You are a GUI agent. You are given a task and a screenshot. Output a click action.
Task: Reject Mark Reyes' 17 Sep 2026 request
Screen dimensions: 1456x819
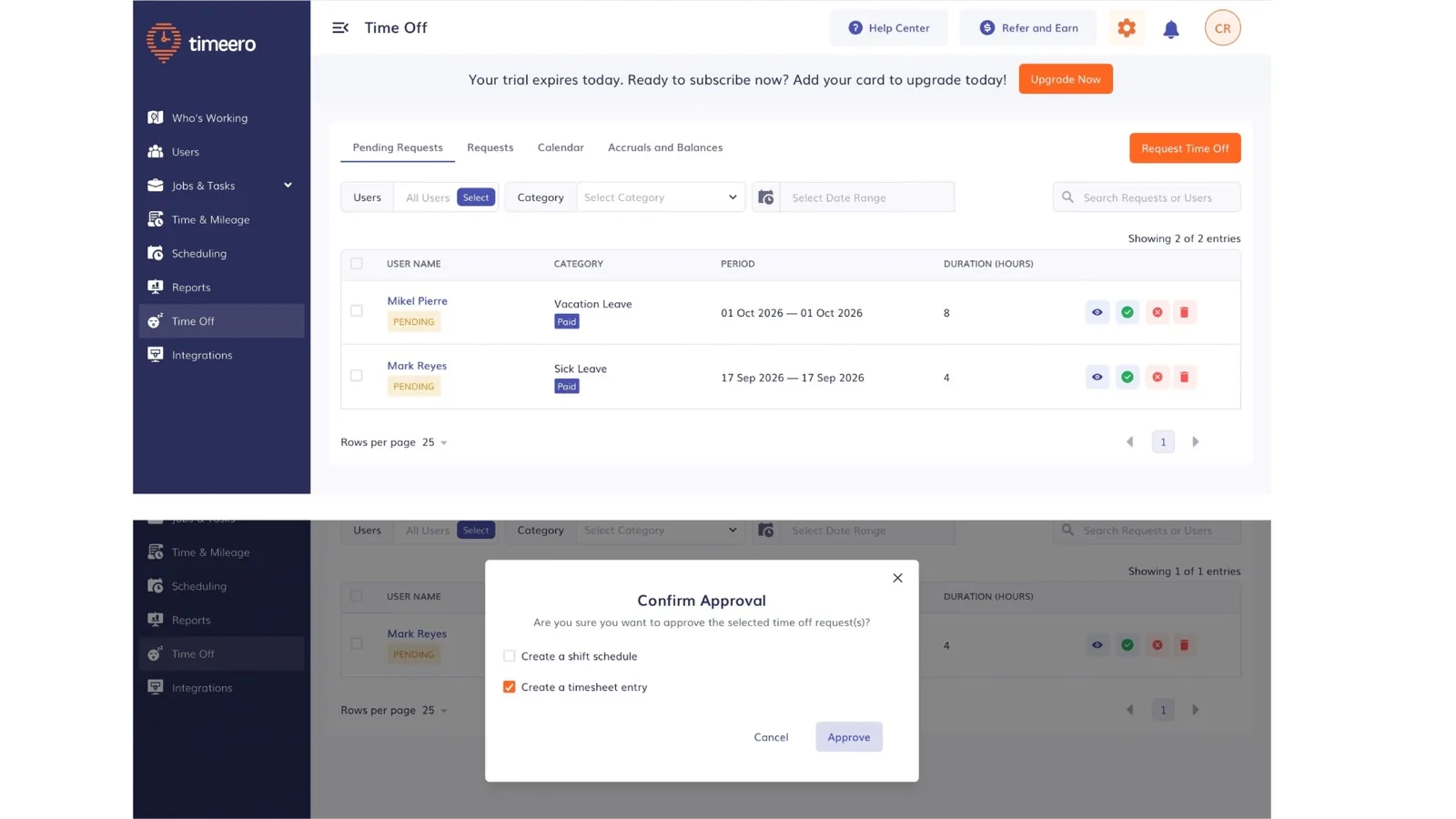(x=1158, y=377)
